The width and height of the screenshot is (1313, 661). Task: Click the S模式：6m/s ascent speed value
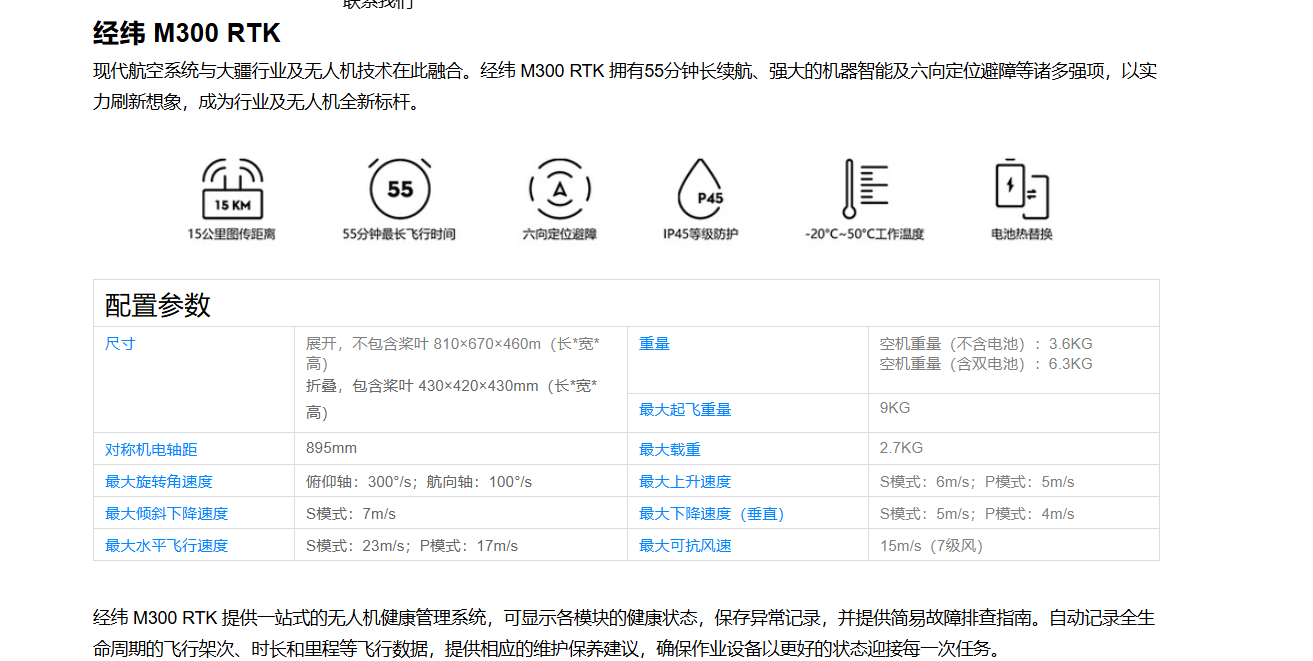click(x=977, y=482)
